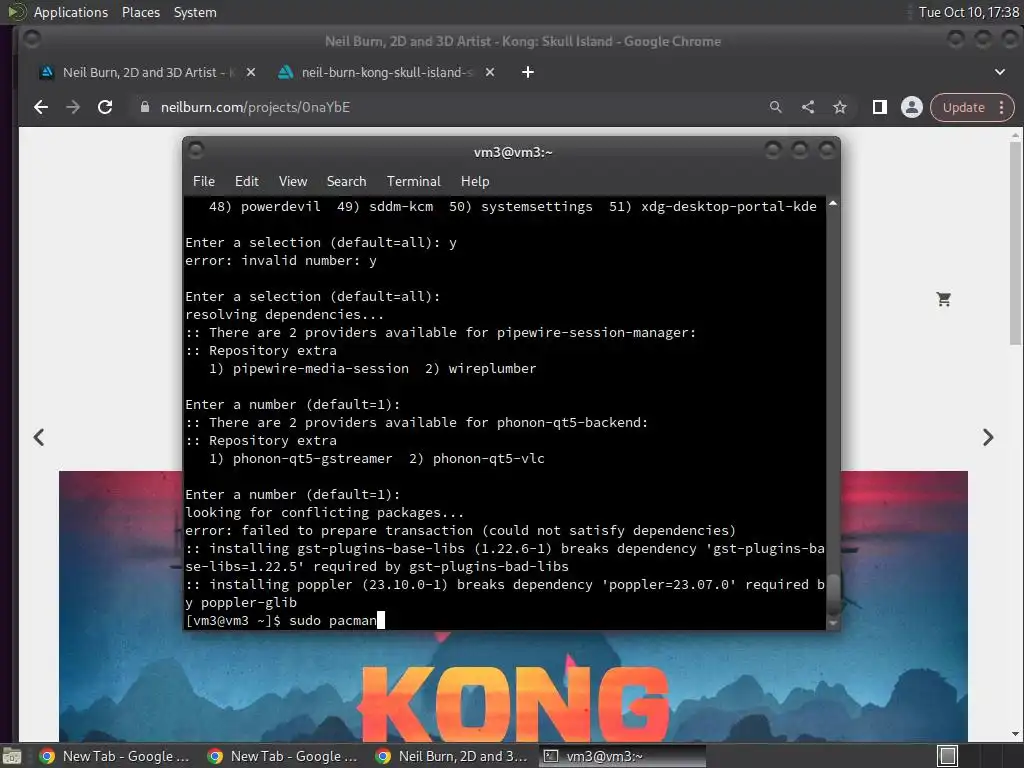Click Chrome forward navigation arrow
This screenshot has width=1024, height=768.
click(72, 107)
